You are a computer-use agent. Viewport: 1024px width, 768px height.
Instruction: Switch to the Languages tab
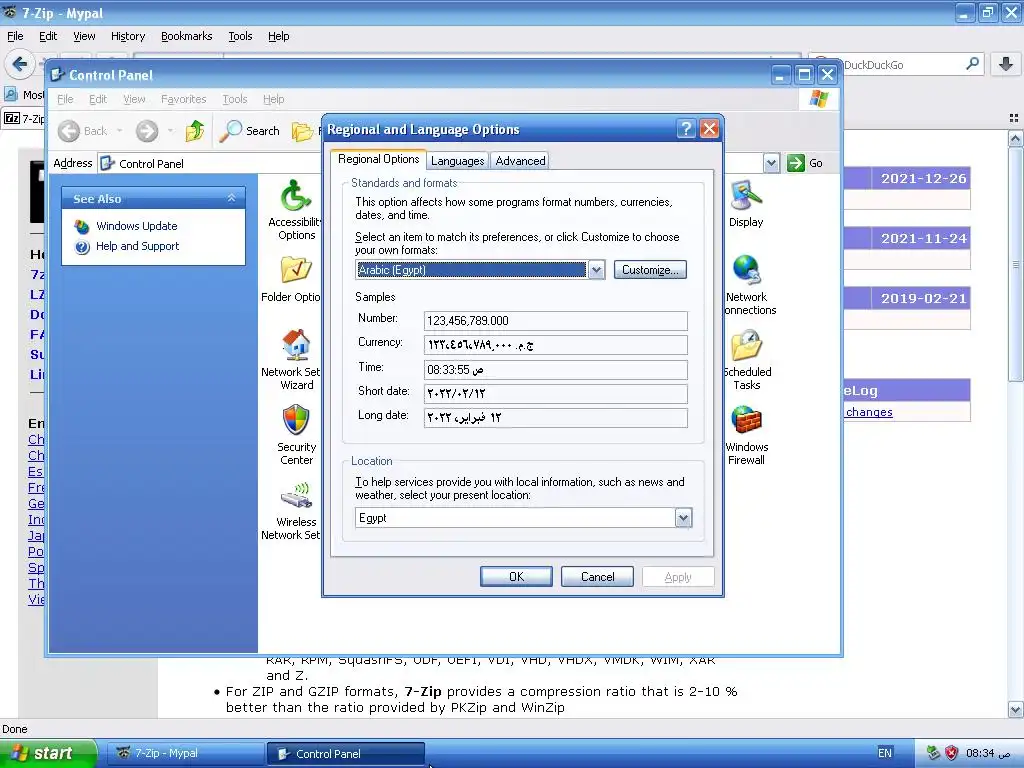coord(457,161)
